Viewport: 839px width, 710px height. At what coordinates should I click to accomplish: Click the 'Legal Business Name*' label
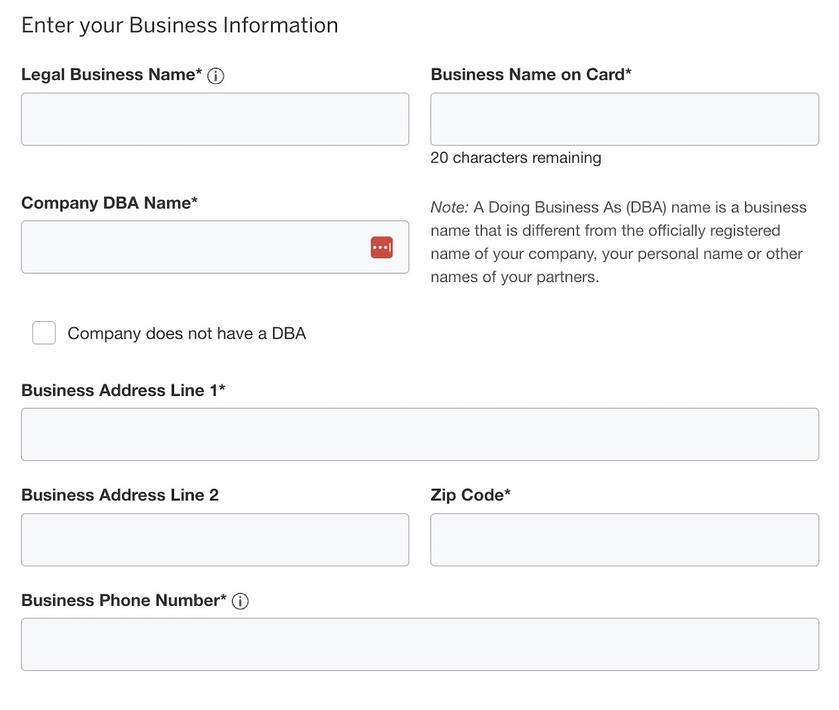click(111, 74)
